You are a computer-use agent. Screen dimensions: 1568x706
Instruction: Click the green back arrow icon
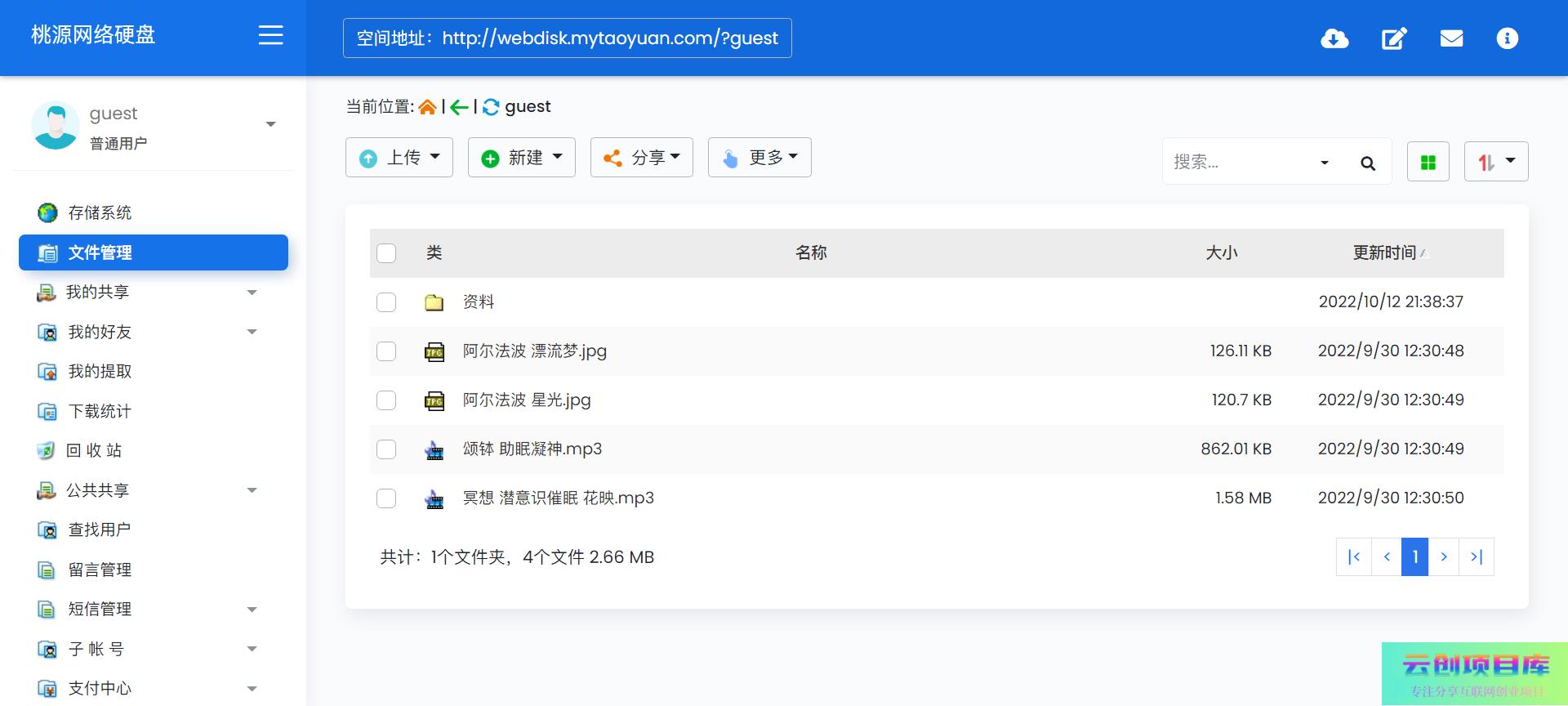(x=459, y=107)
